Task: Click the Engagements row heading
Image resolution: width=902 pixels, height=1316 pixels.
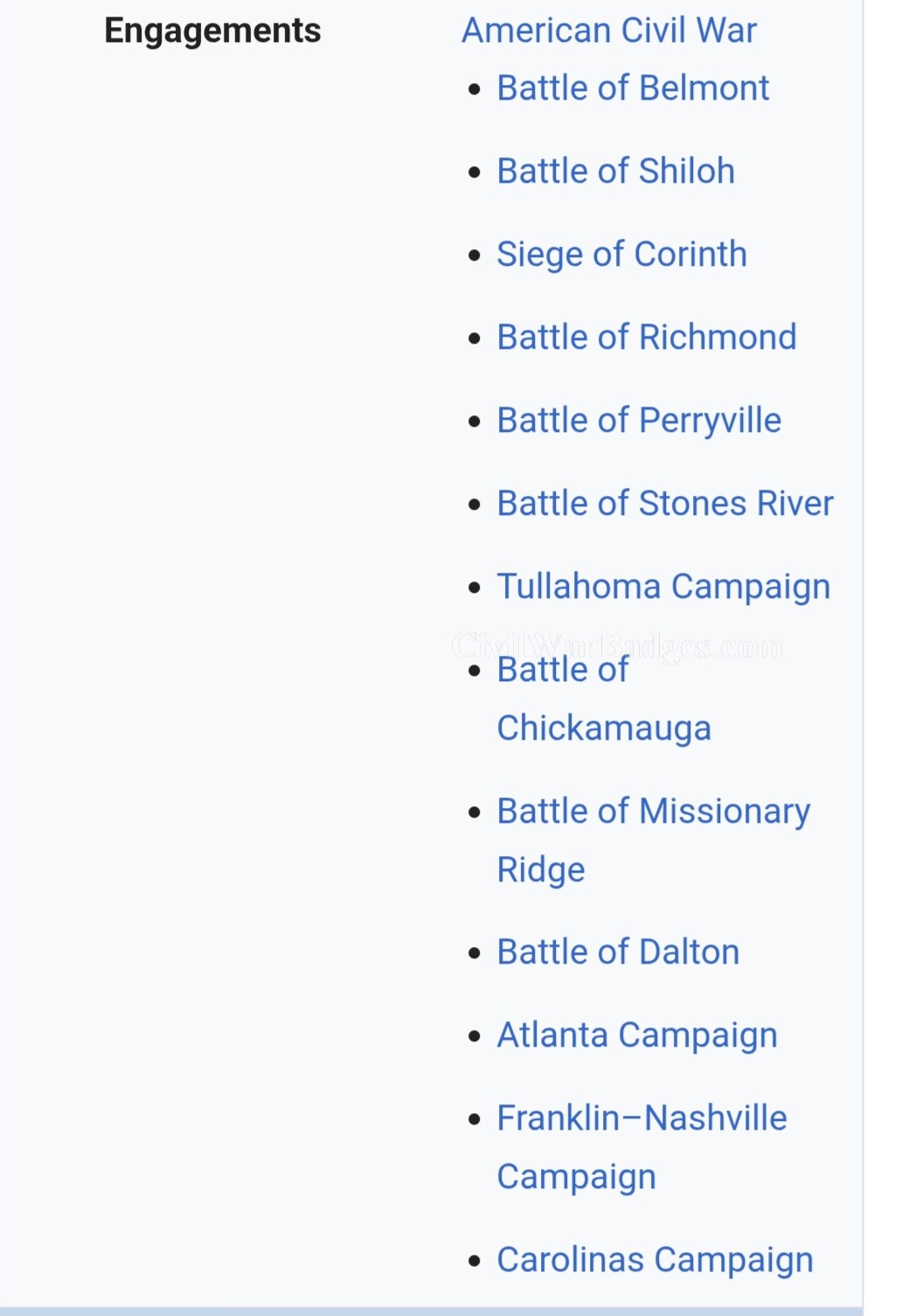Action: (x=212, y=31)
